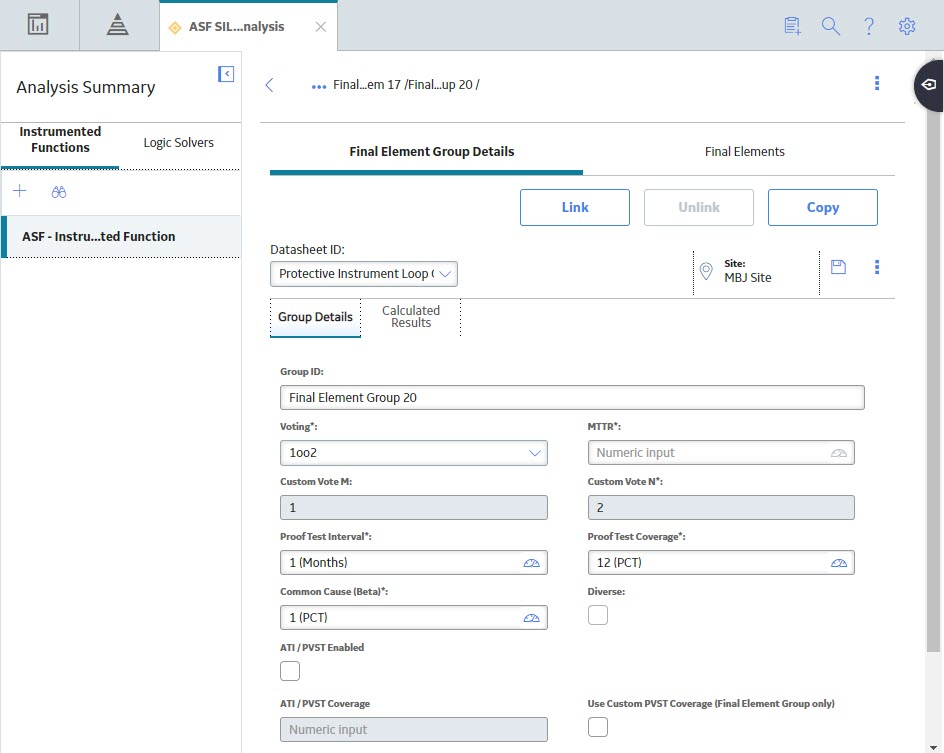Screen dimensions: 944x753
Task: Switch to Final Elements tab
Action: coord(745,152)
